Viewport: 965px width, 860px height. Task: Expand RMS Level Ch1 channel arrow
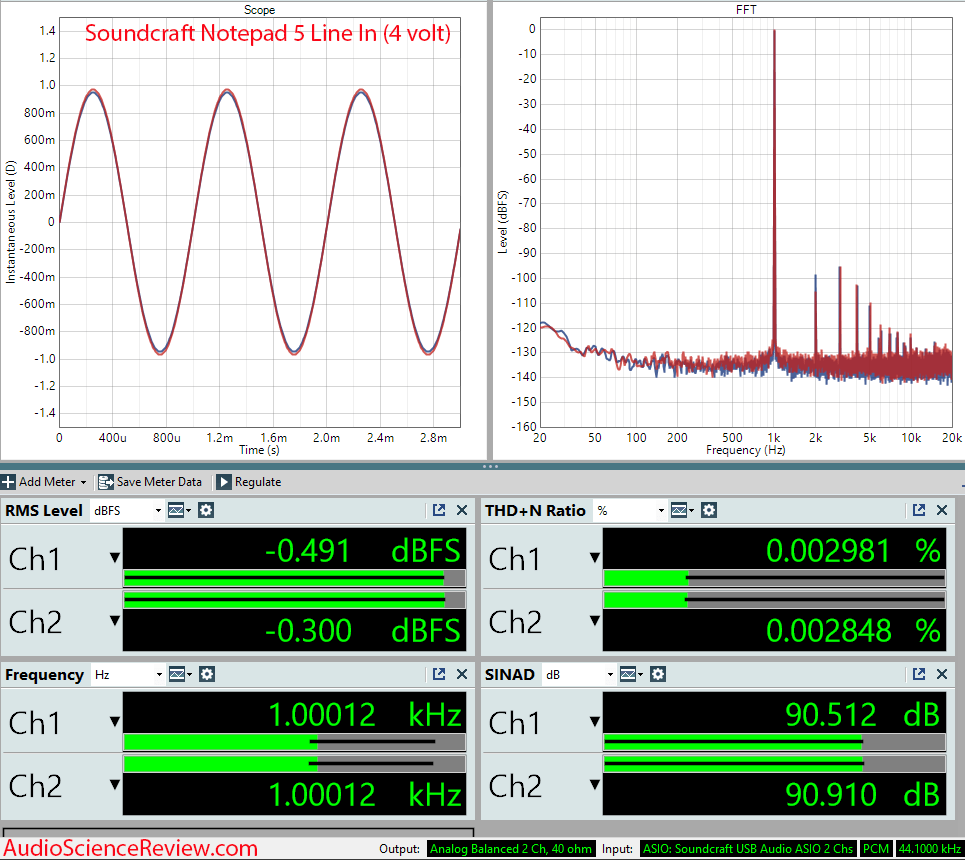tap(115, 558)
